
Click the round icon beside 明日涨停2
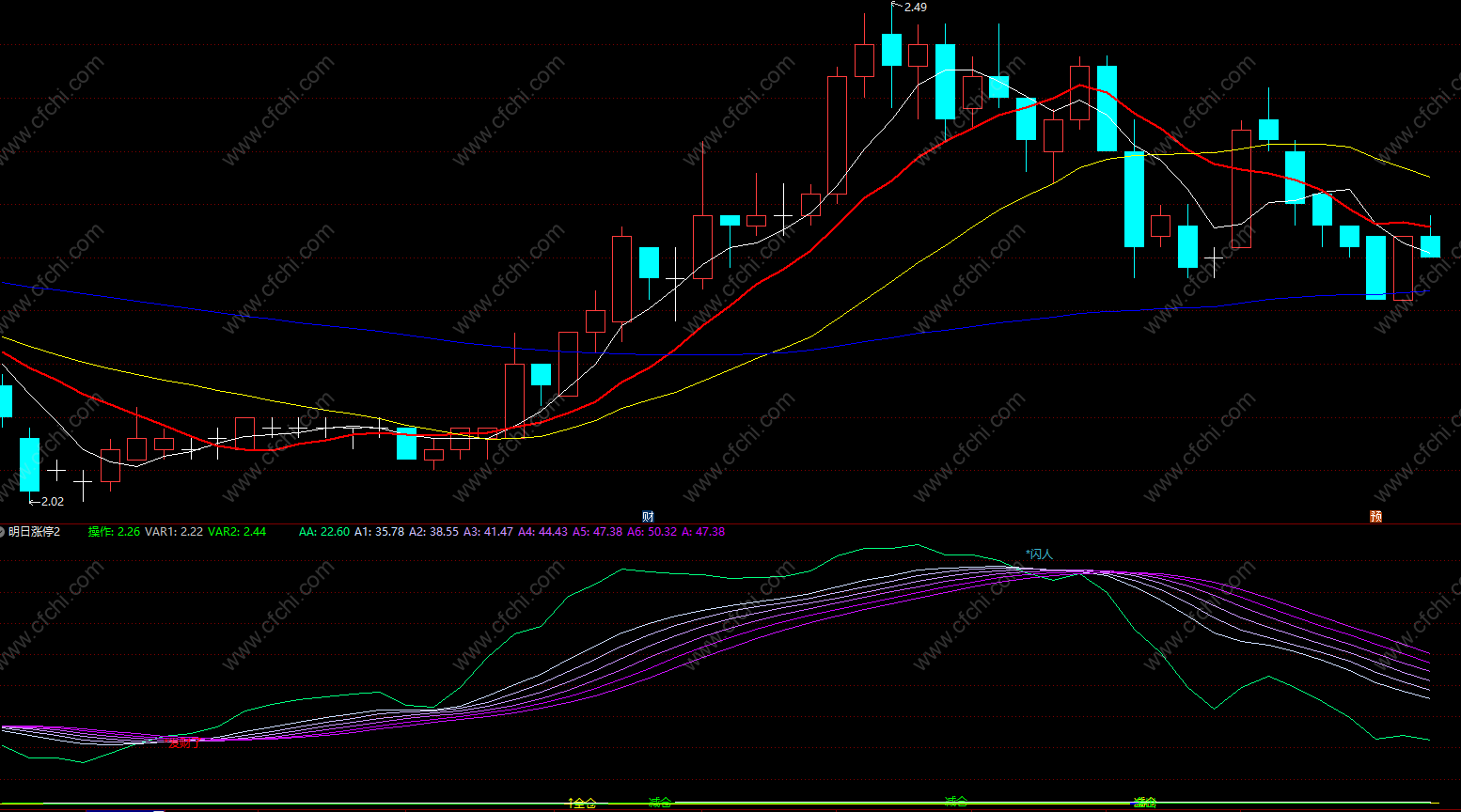click(x=2, y=532)
